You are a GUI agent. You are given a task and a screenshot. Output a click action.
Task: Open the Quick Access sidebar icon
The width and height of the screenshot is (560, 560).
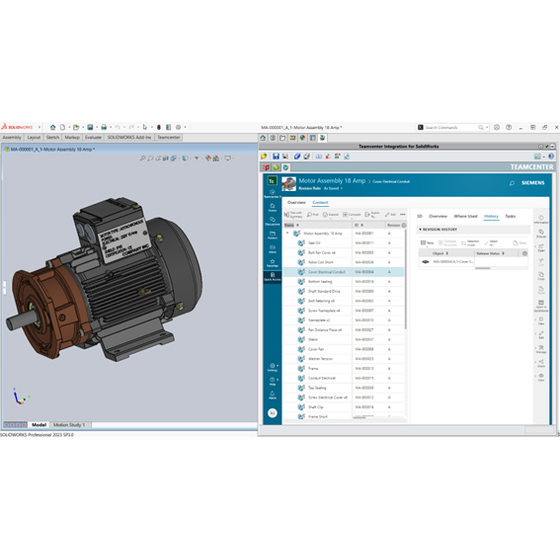point(272,276)
